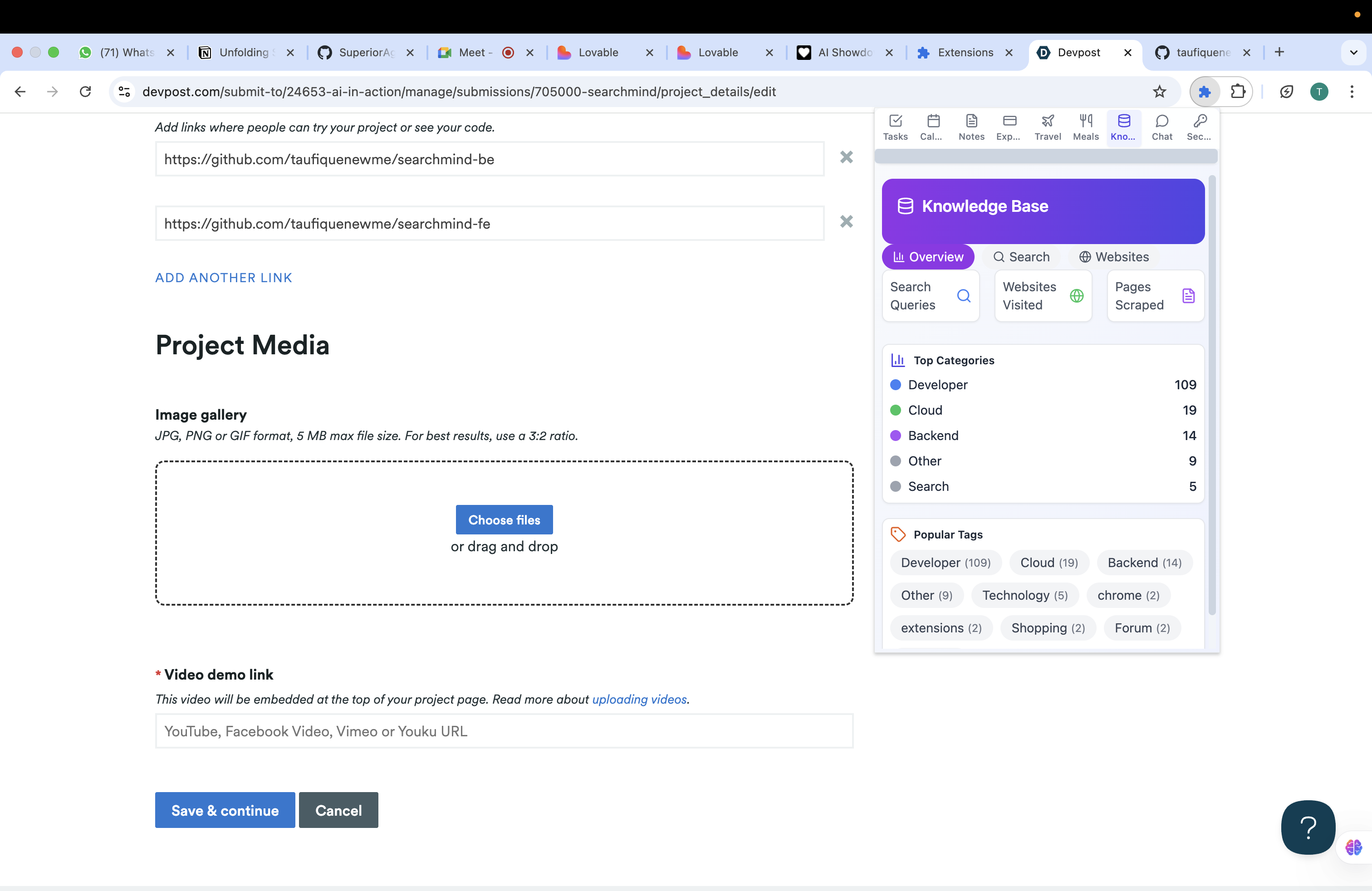Click ADD ANOTHER LINK
This screenshot has width=1372, height=891.
224,278
